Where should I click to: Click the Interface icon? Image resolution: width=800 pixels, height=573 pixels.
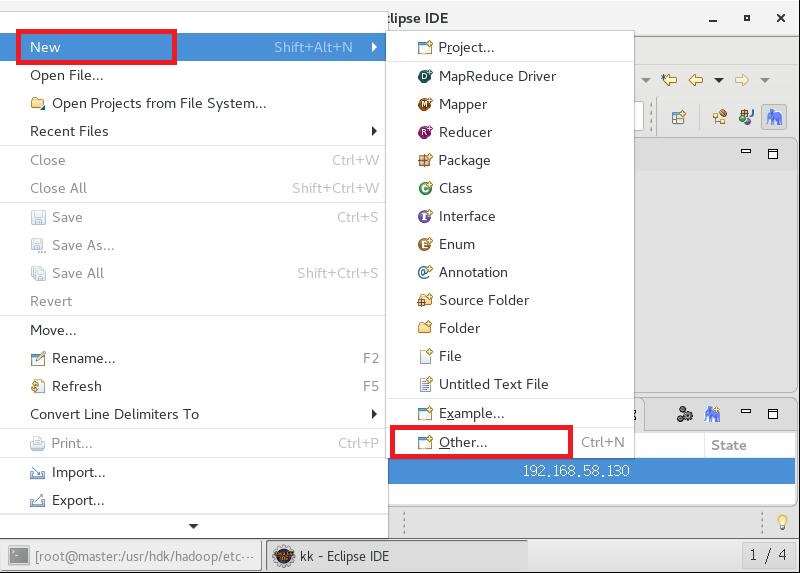(x=425, y=216)
